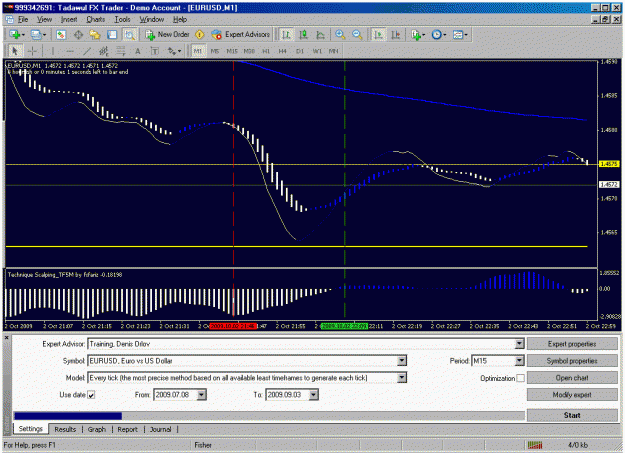Select the crosshair tool
Viewport: 625px width, 453px height.
[x=32, y=51]
